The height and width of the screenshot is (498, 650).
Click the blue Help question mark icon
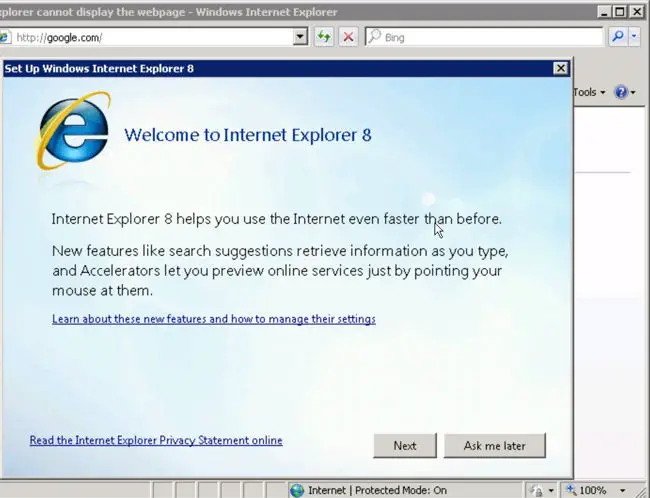tap(621, 92)
